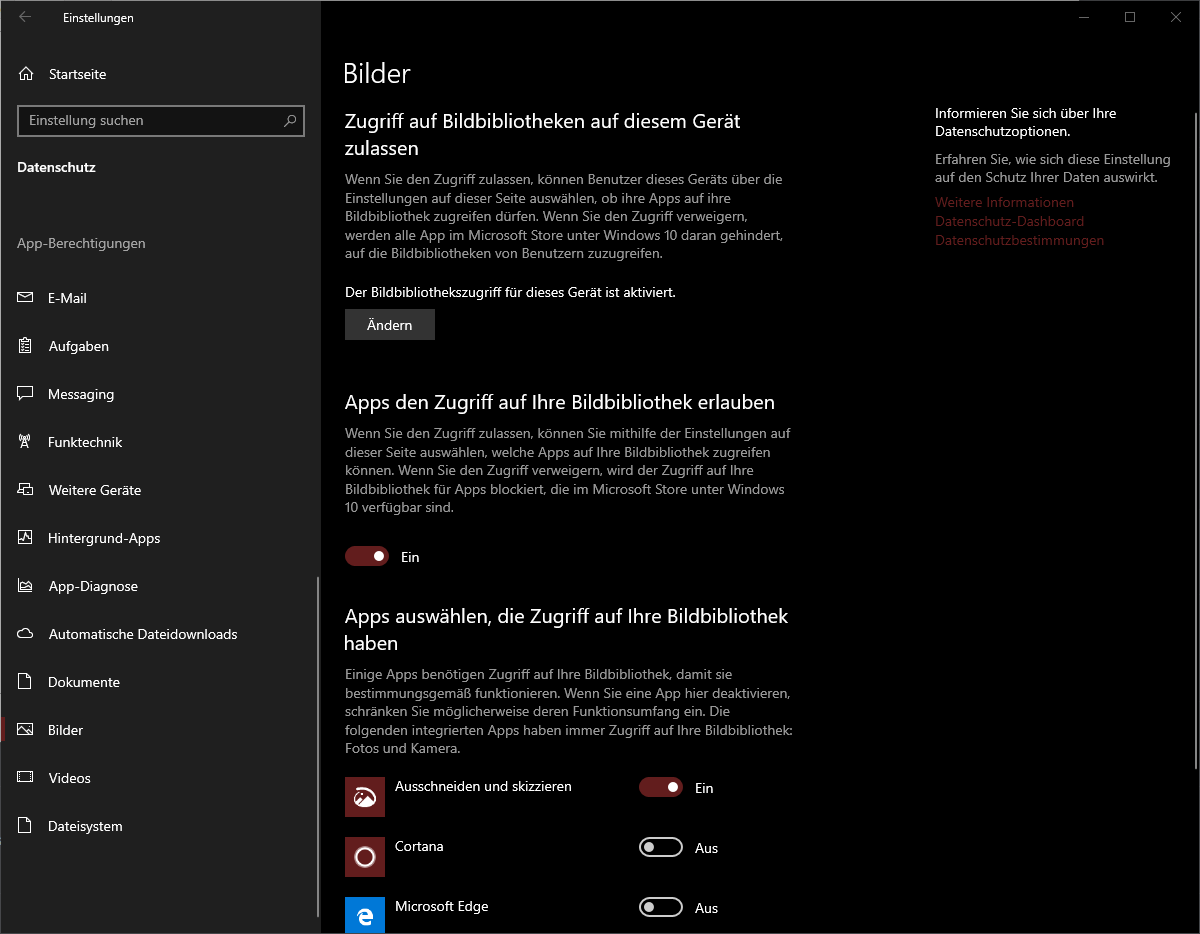Click the Funktechnik antenna icon
The height and width of the screenshot is (934, 1200).
click(x=26, y=442)
